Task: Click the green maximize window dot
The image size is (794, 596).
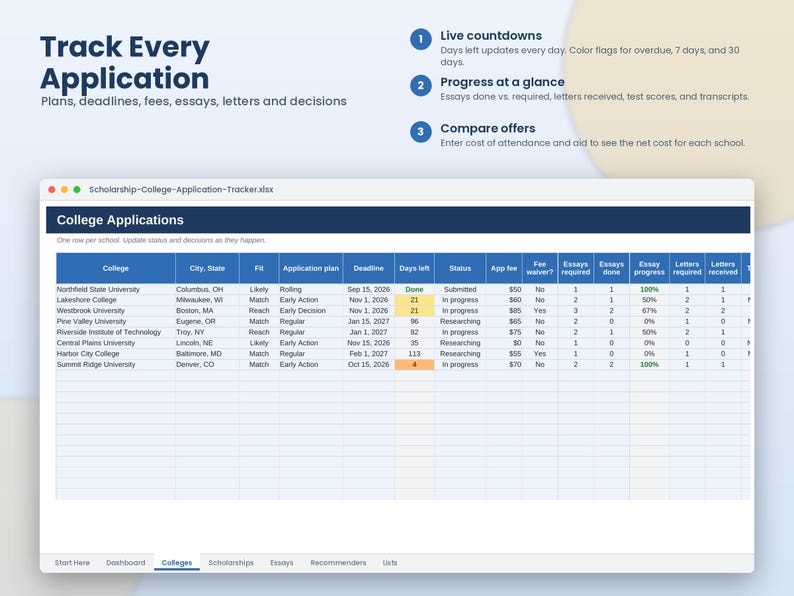Action: pos(77,189)
